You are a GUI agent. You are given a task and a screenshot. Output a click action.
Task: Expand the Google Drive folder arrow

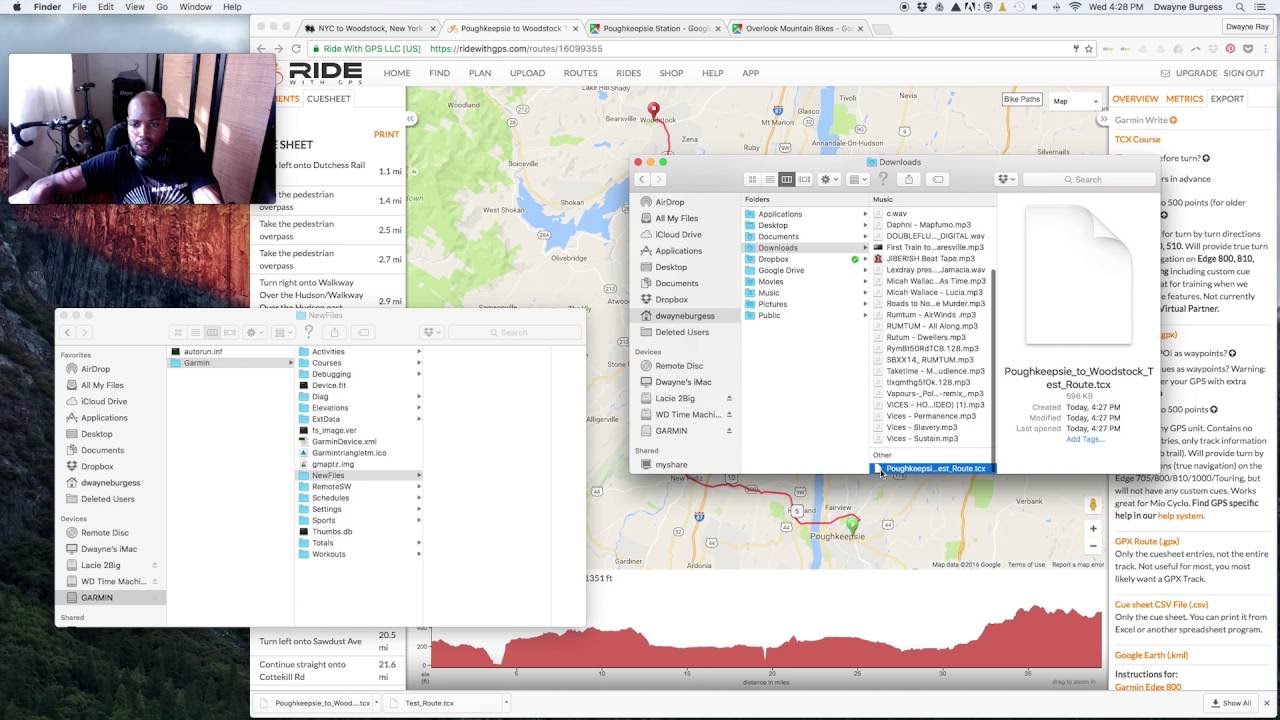point(865,270)
